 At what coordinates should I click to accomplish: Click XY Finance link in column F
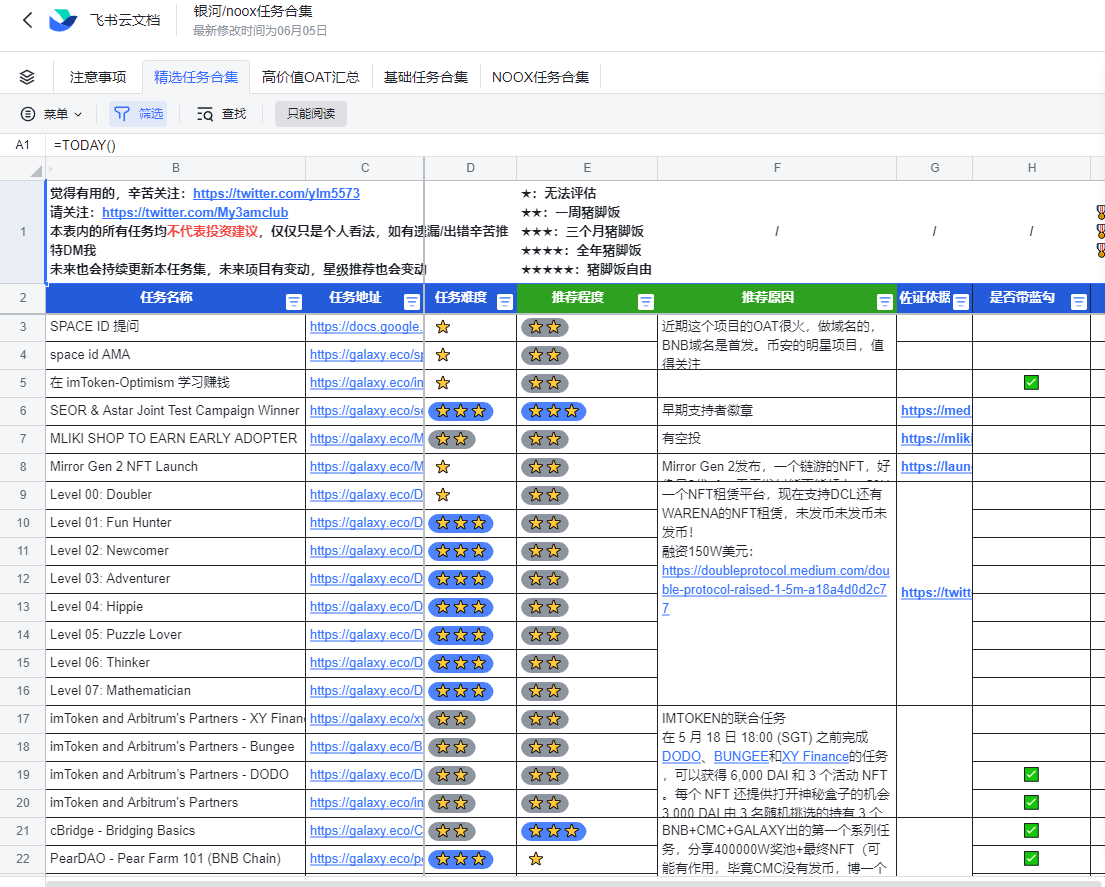[x=815, y=756]
